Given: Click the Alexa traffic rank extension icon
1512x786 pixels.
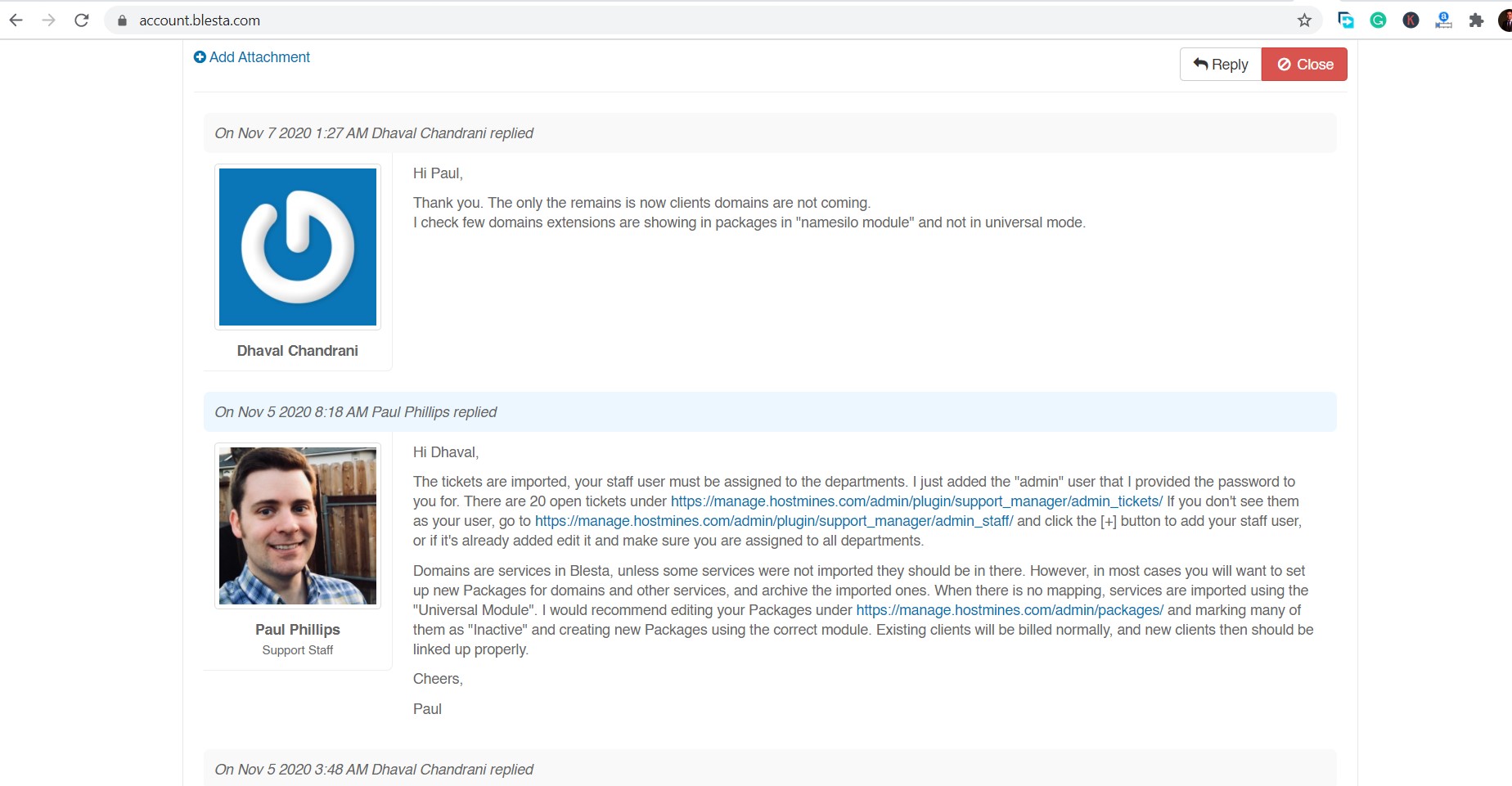Looking at the screenshot, I should tap(1443, 20).
